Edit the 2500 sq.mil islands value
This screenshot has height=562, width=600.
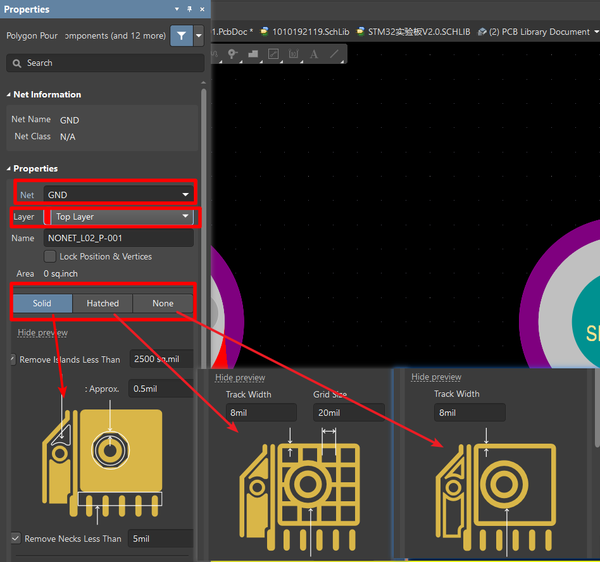point(161,359)
